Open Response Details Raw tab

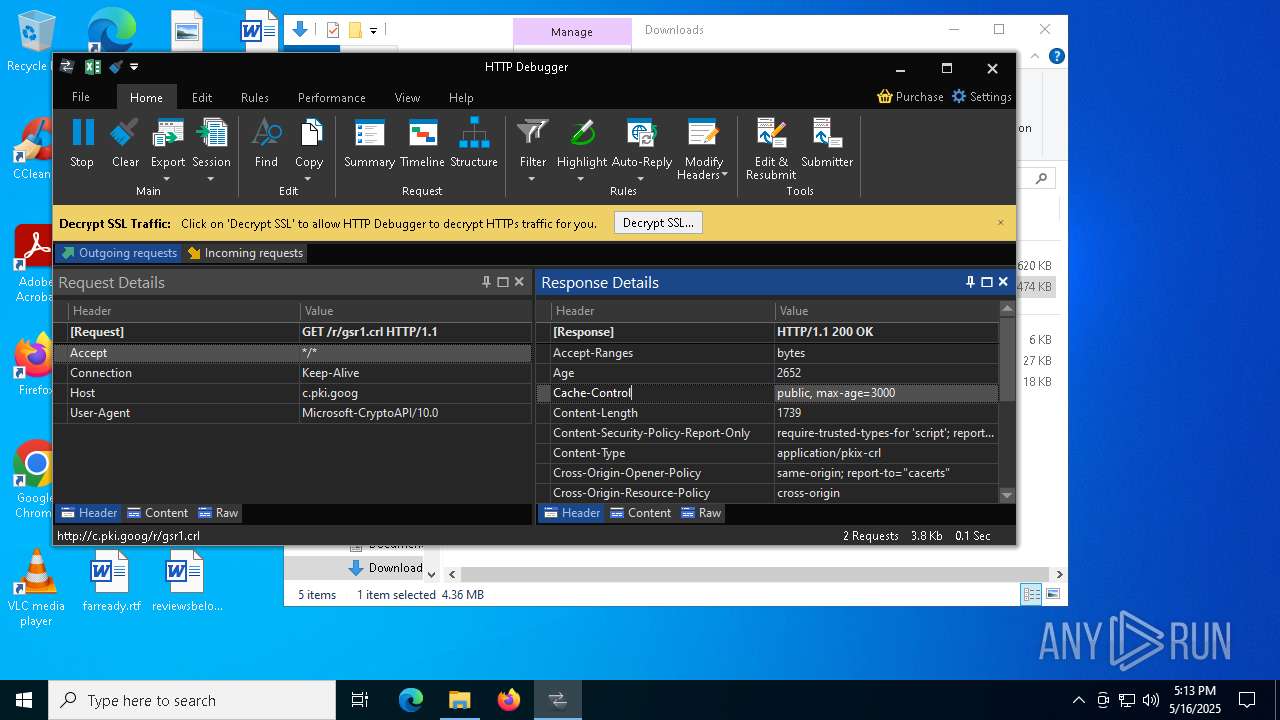pyautogui.click(x=701, y=513)
